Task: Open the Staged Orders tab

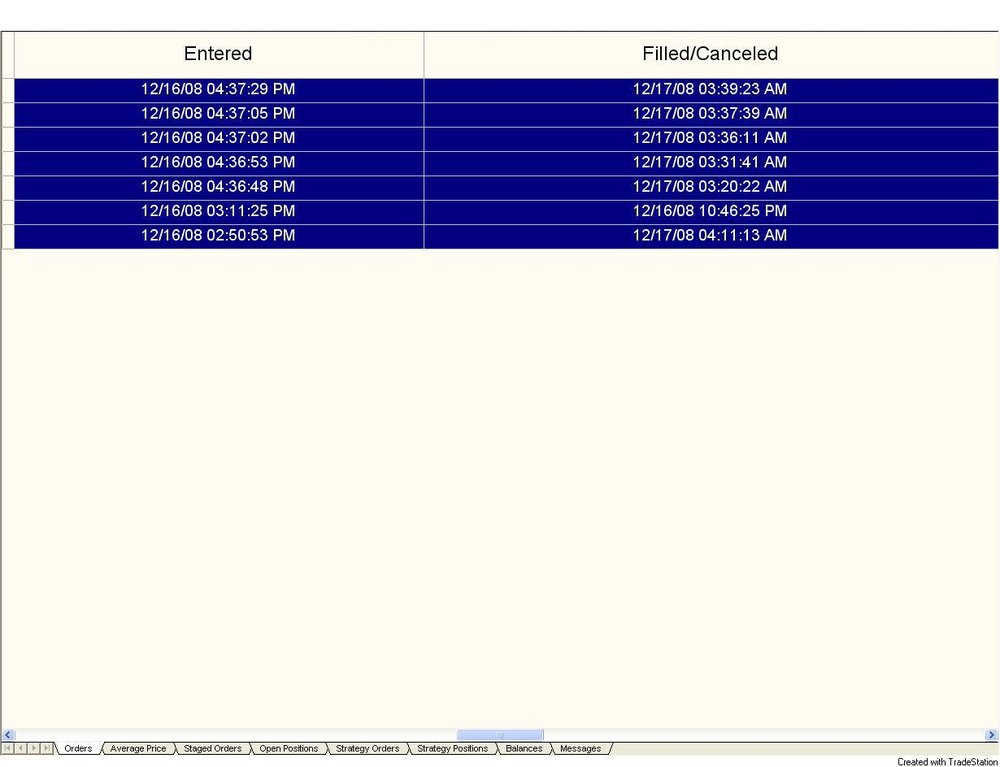Action: coord(212,749)
